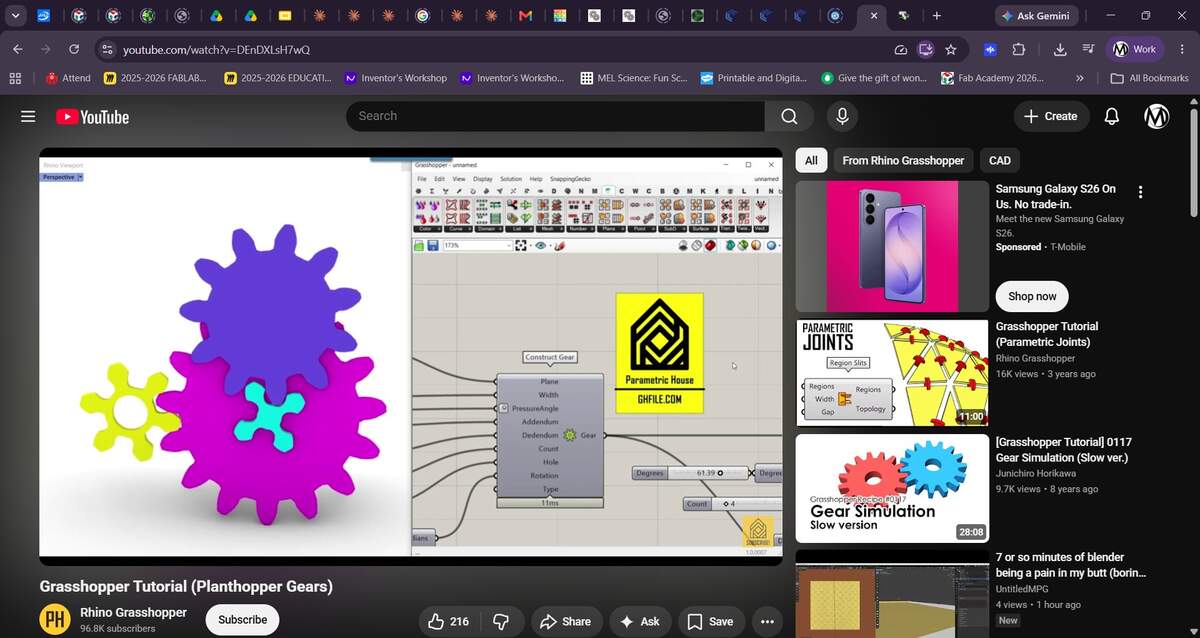Click the Ask button
1200x638 pixels.
[640, 621]
